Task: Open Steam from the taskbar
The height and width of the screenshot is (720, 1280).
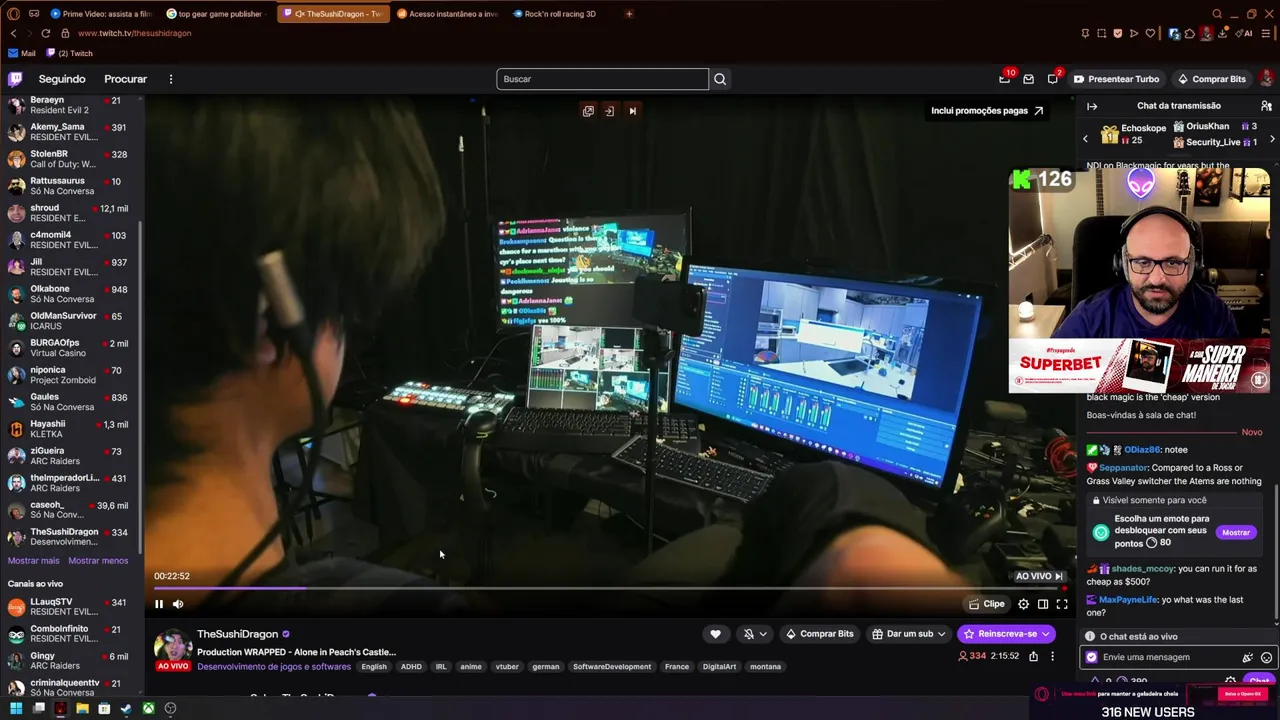Action: (126, 709)
